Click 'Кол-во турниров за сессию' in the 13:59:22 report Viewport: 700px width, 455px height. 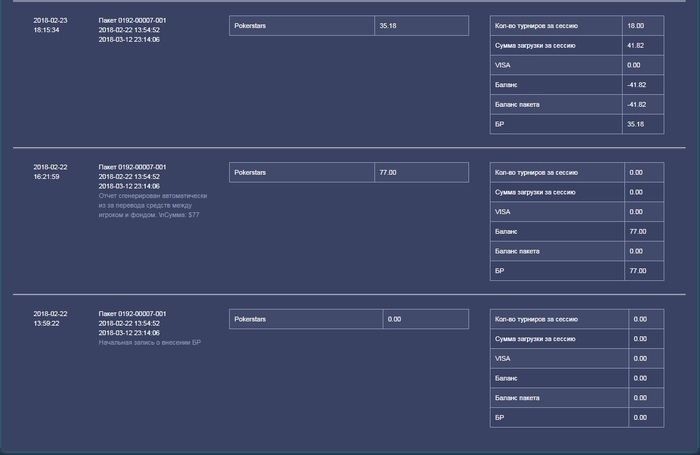coord(536,319)
